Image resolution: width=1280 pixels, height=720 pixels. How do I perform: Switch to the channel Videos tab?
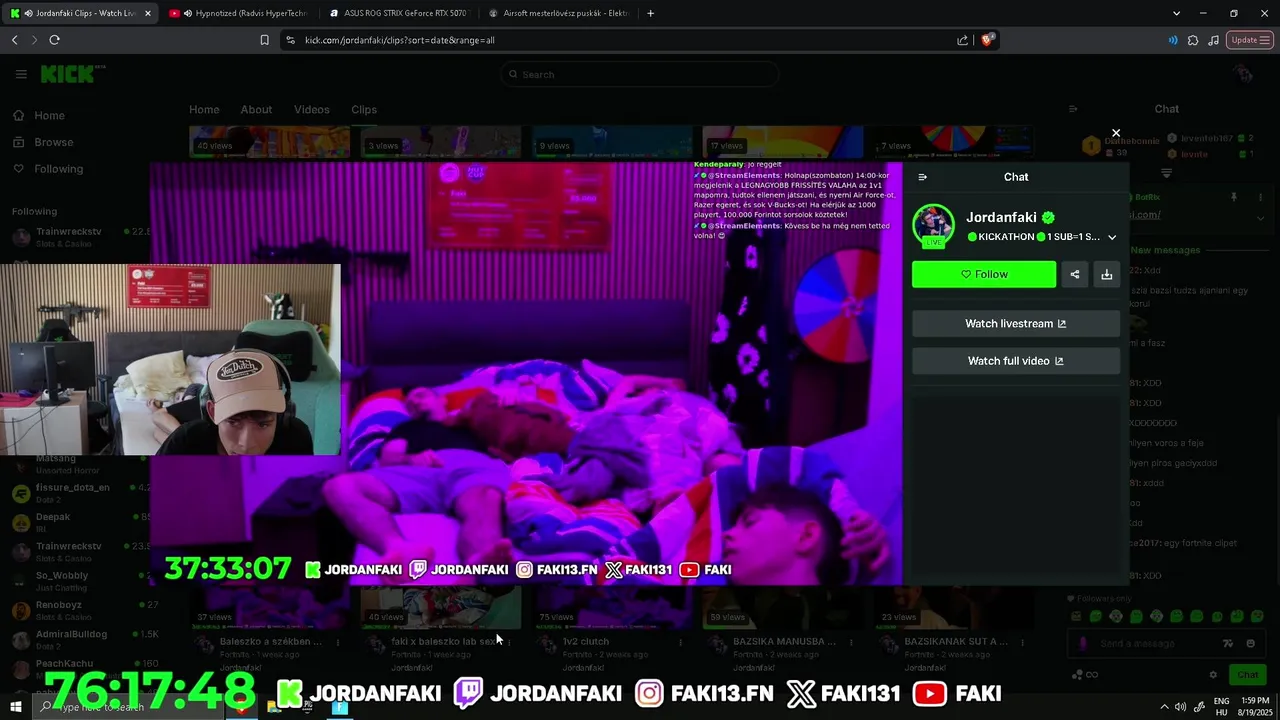(x=311, y=109)
